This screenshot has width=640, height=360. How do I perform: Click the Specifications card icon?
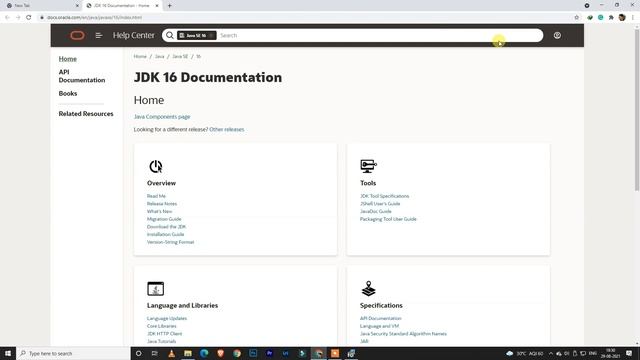point(368,289)
